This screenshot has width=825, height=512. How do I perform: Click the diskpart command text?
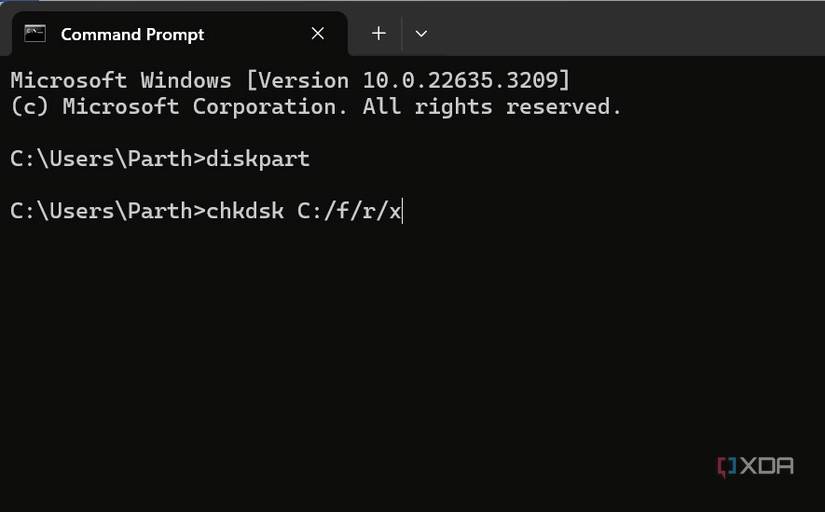[x=258, y=159]
